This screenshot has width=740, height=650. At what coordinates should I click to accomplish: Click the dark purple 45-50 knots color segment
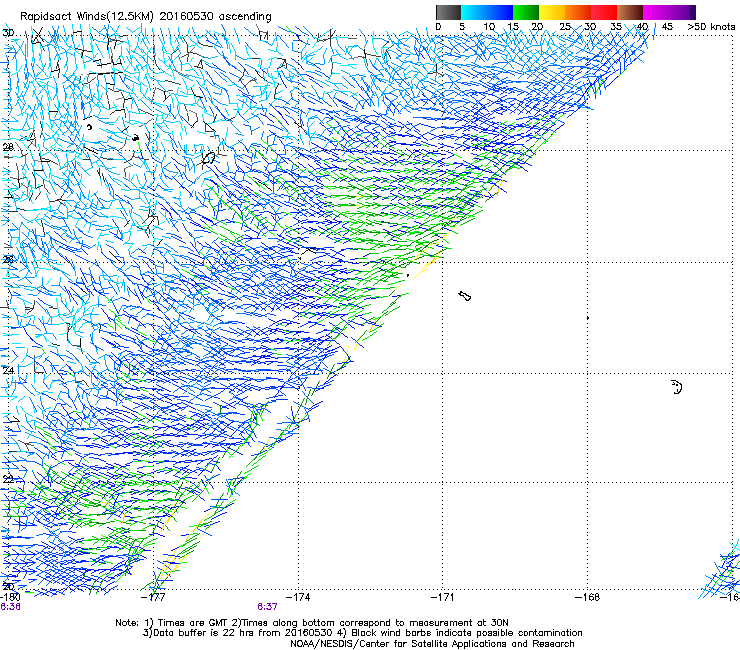(682, 12)
